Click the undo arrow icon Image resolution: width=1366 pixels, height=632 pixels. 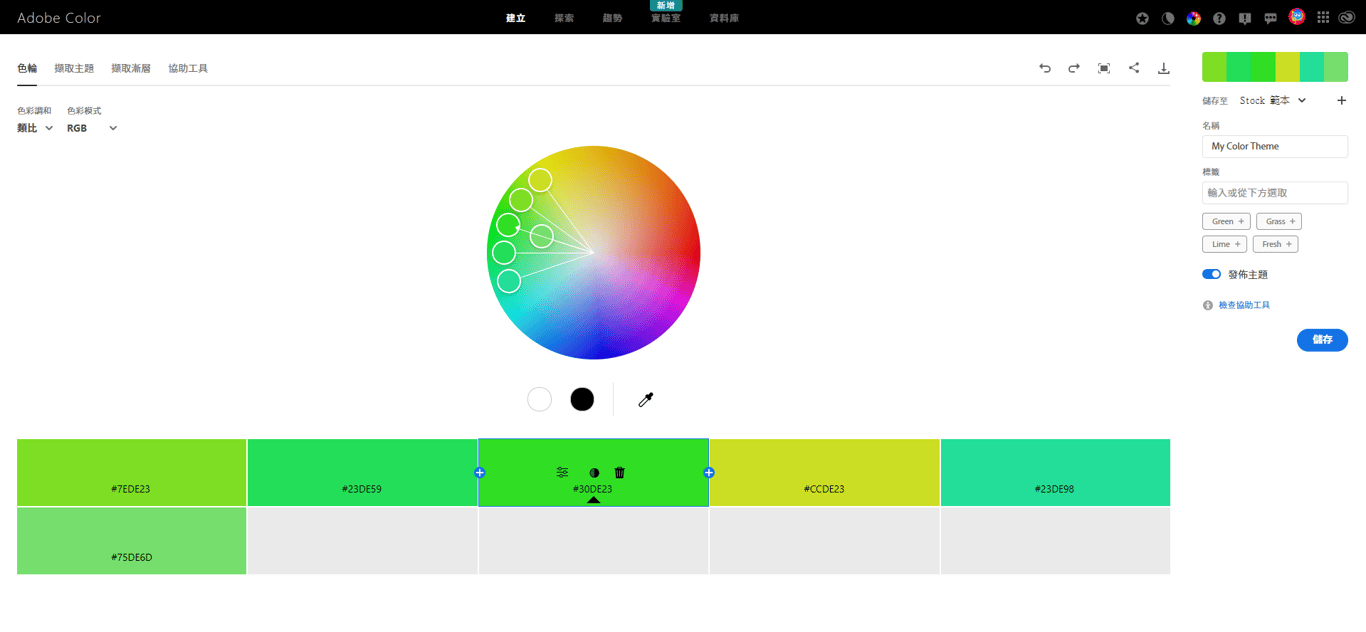[1045, 68]
